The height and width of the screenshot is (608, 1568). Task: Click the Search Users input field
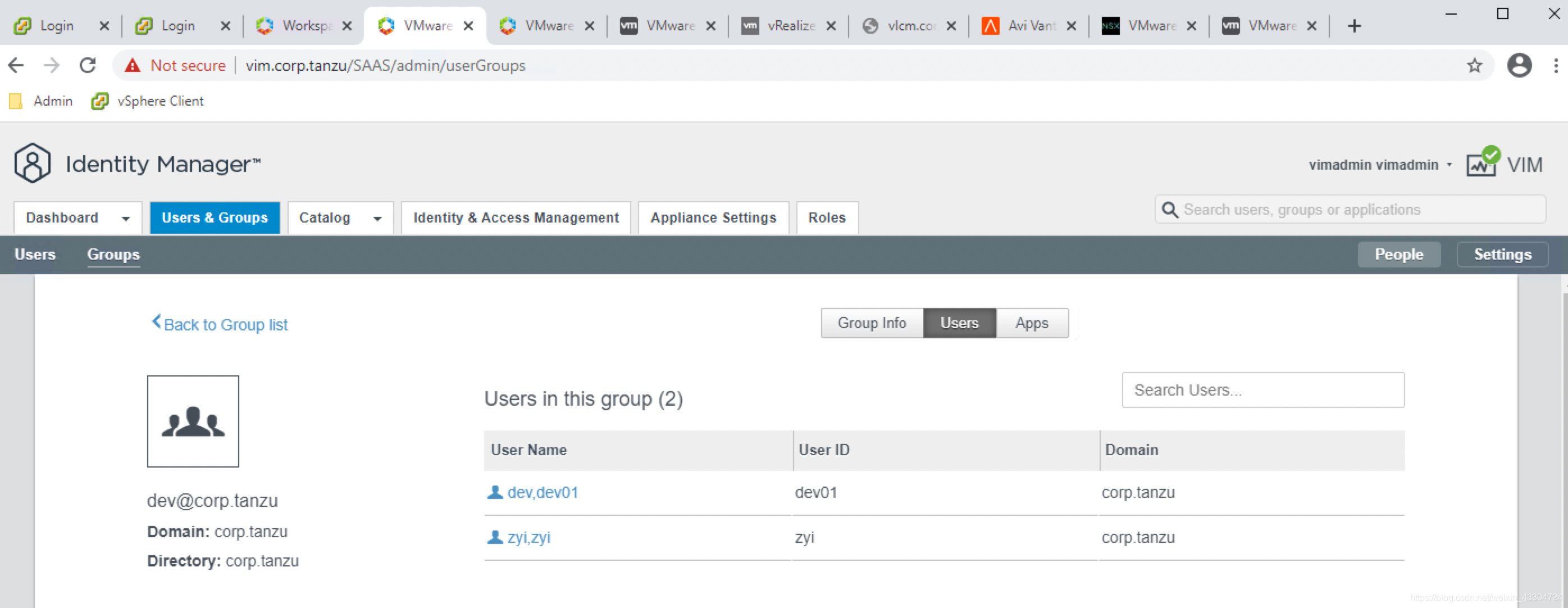click(1262, 390)
